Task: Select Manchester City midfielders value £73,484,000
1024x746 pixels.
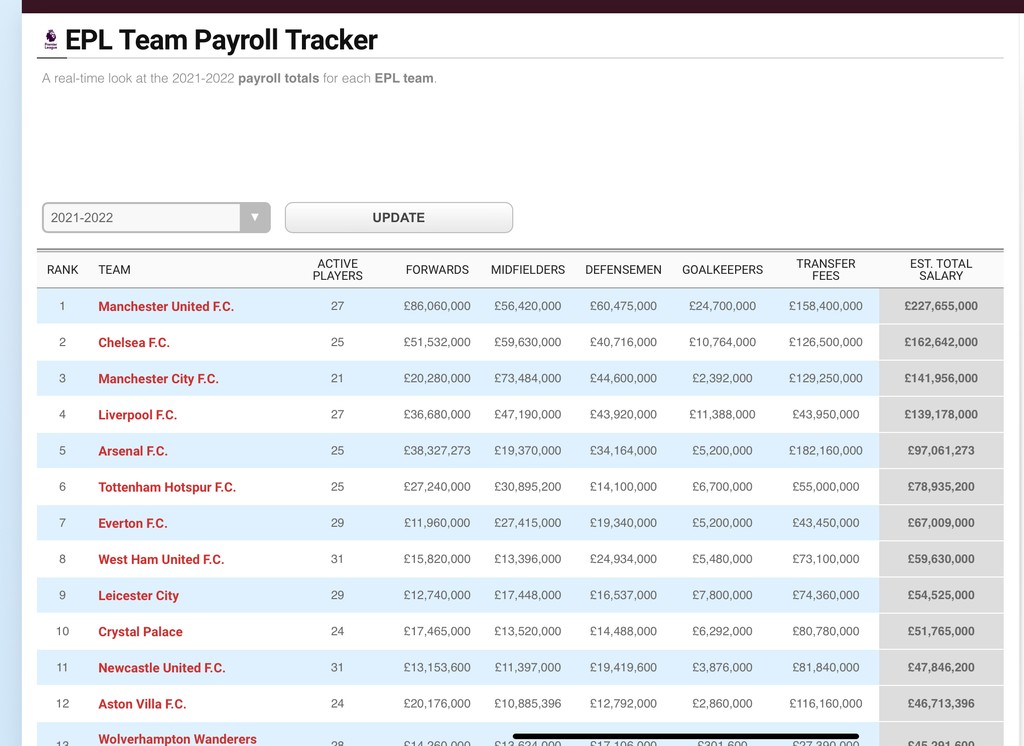Action: (x=528, y=378)
